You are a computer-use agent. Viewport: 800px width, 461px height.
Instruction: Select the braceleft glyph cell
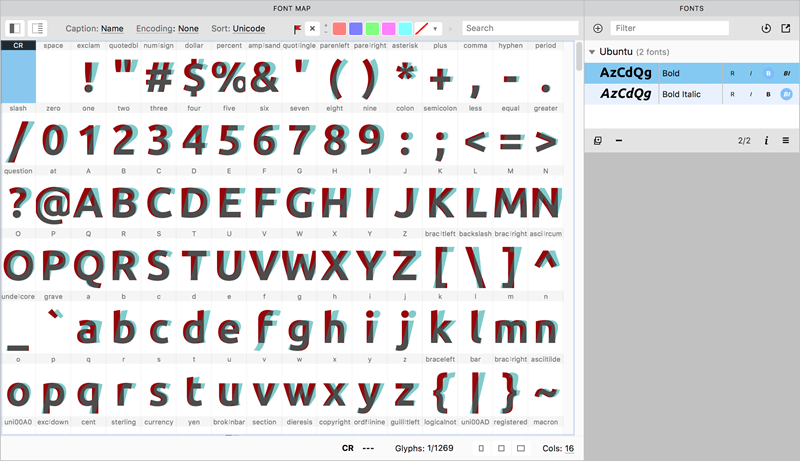440,386
